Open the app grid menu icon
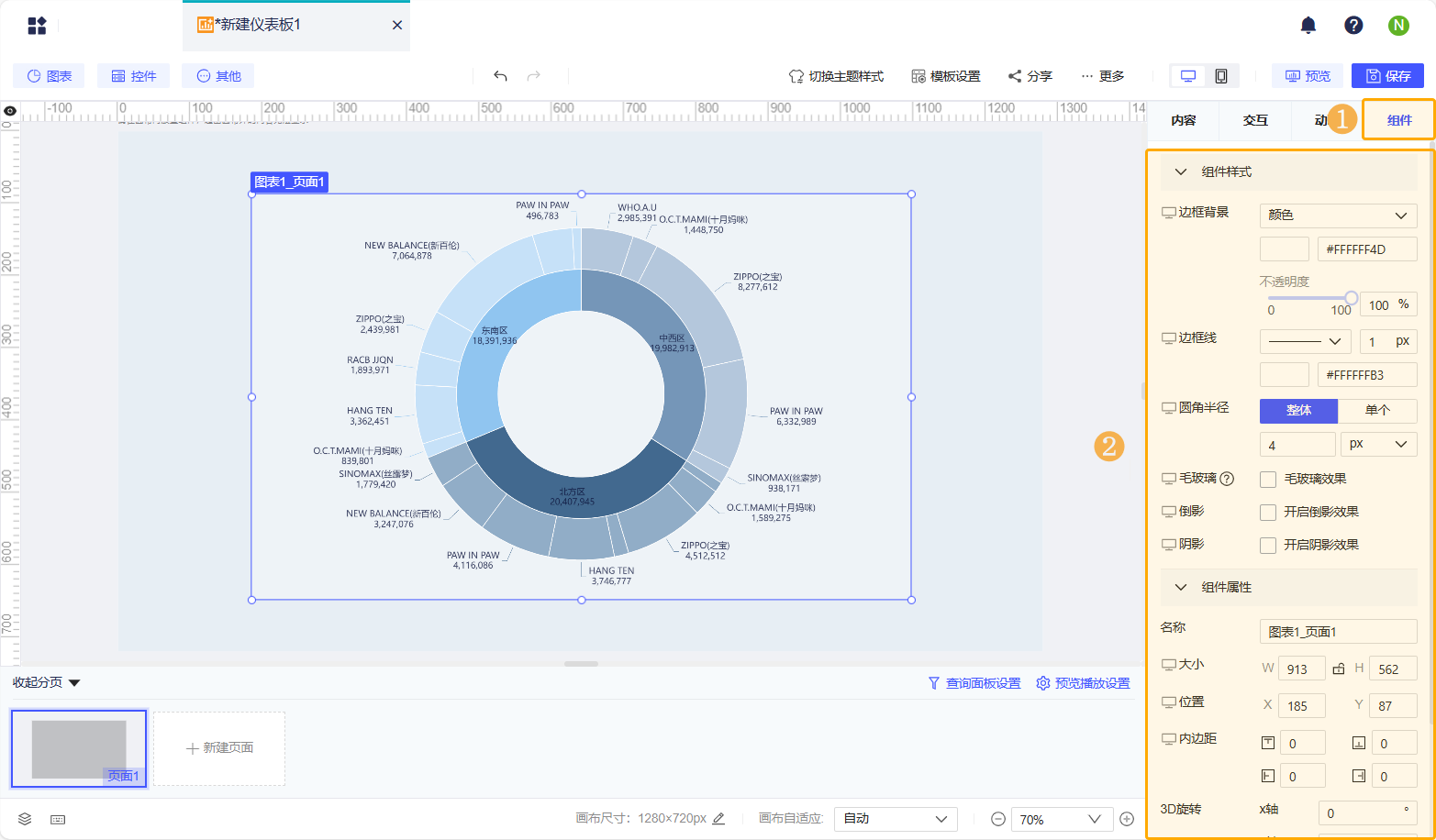Screen dimensions: 1436x840 (x=37, y=26)
